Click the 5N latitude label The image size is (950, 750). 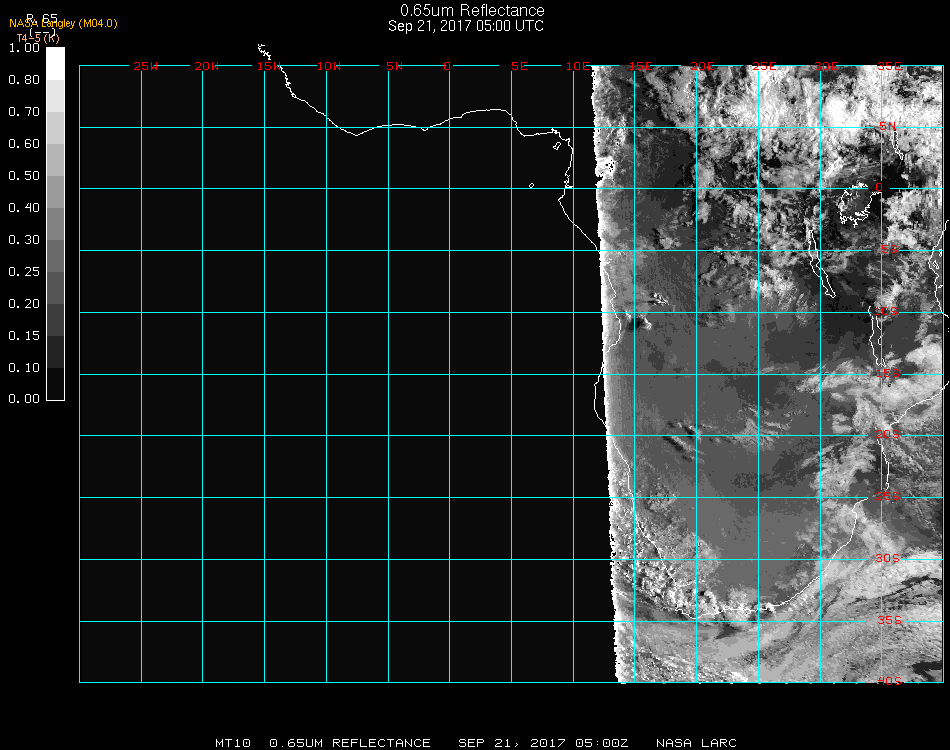click(x=888, y=126)
